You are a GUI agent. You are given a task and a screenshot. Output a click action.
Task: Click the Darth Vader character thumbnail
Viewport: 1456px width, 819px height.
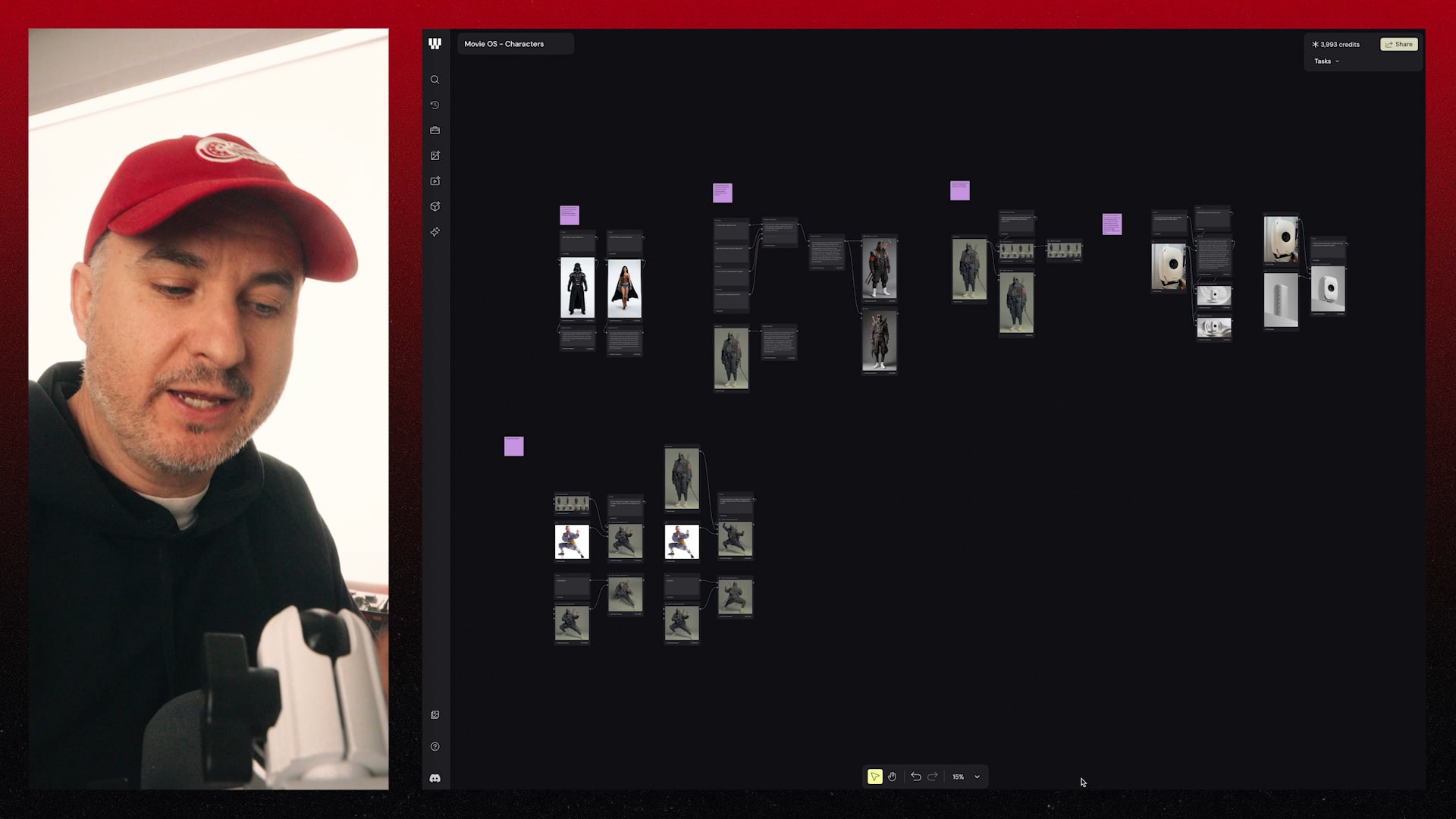tap(577, 288)
